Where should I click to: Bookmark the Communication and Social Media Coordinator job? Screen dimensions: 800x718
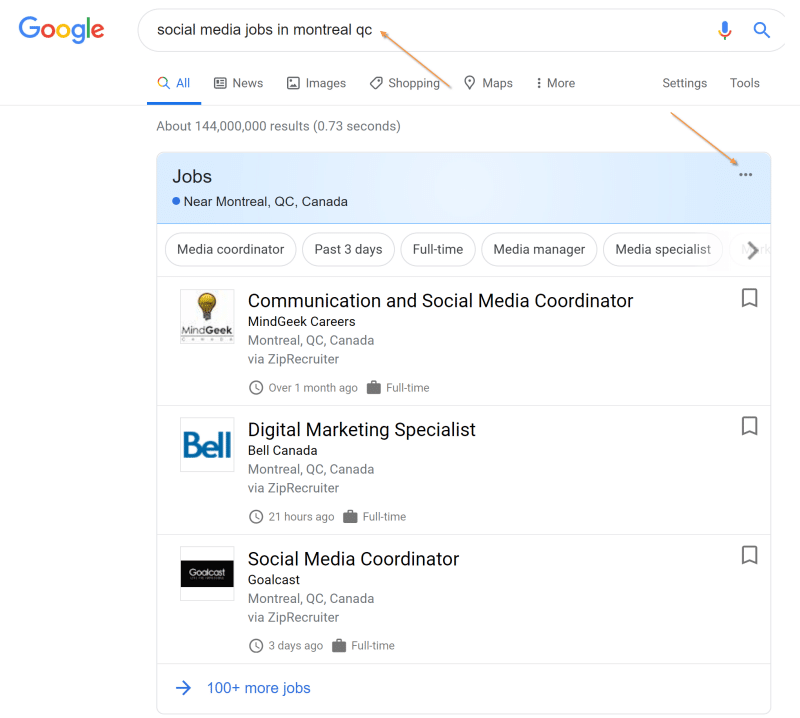pyautogui.click(x=749, y=298)
